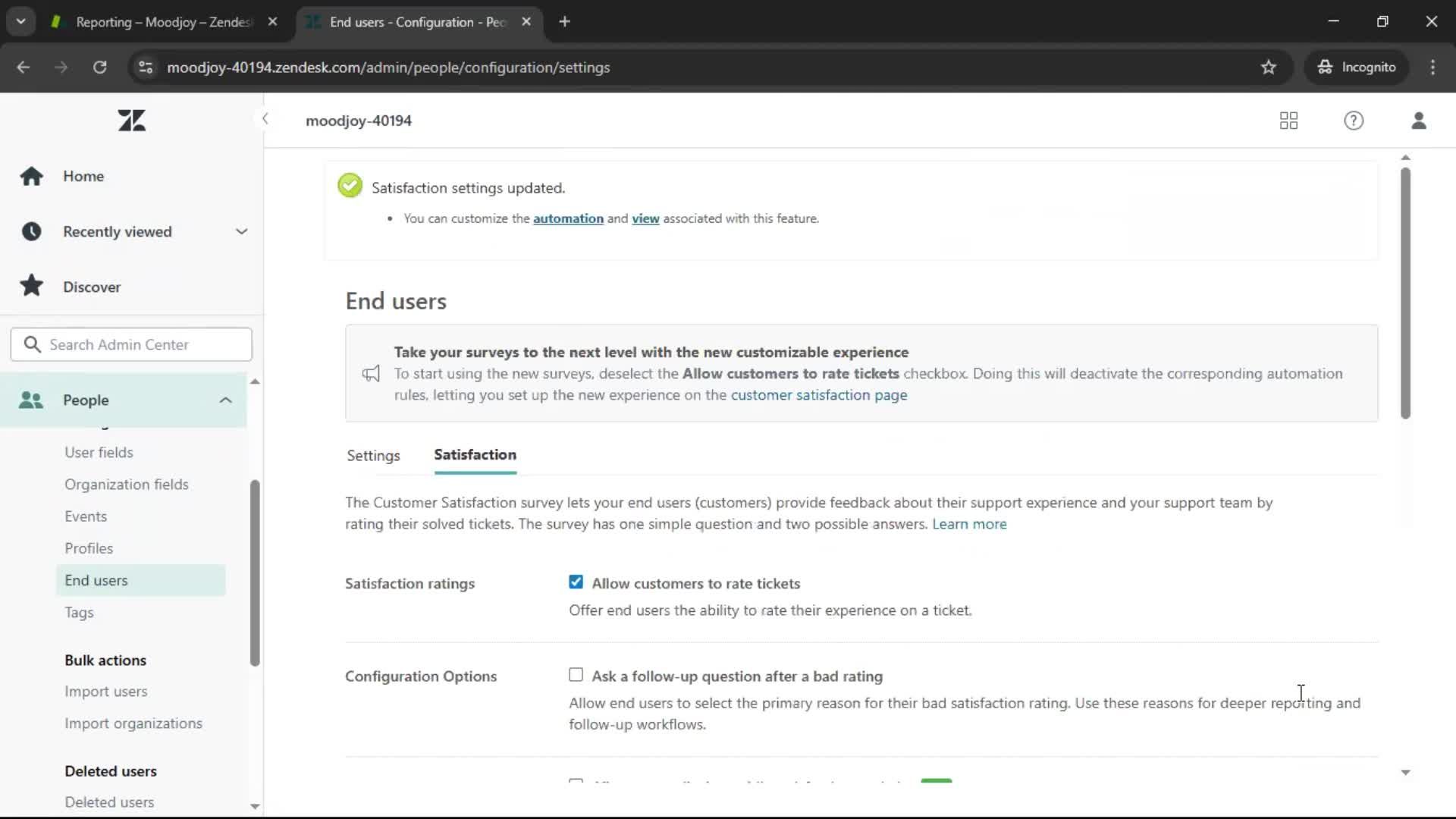Click the browser back arrow
The width and height of the screenshot is (1456, 819).
pyautogui.click(x=24, y=67)
